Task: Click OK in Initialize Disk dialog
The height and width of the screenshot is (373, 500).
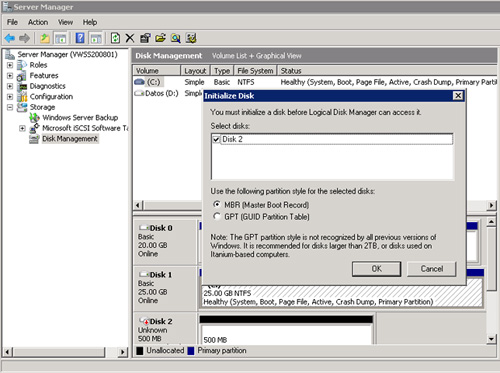Action: pos(377,269)
